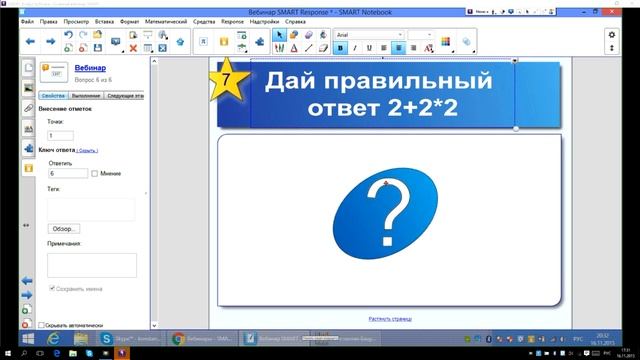Delete the page using the red page icon
The height and width of the screenshot is (360, 640).
pos(83,48)
